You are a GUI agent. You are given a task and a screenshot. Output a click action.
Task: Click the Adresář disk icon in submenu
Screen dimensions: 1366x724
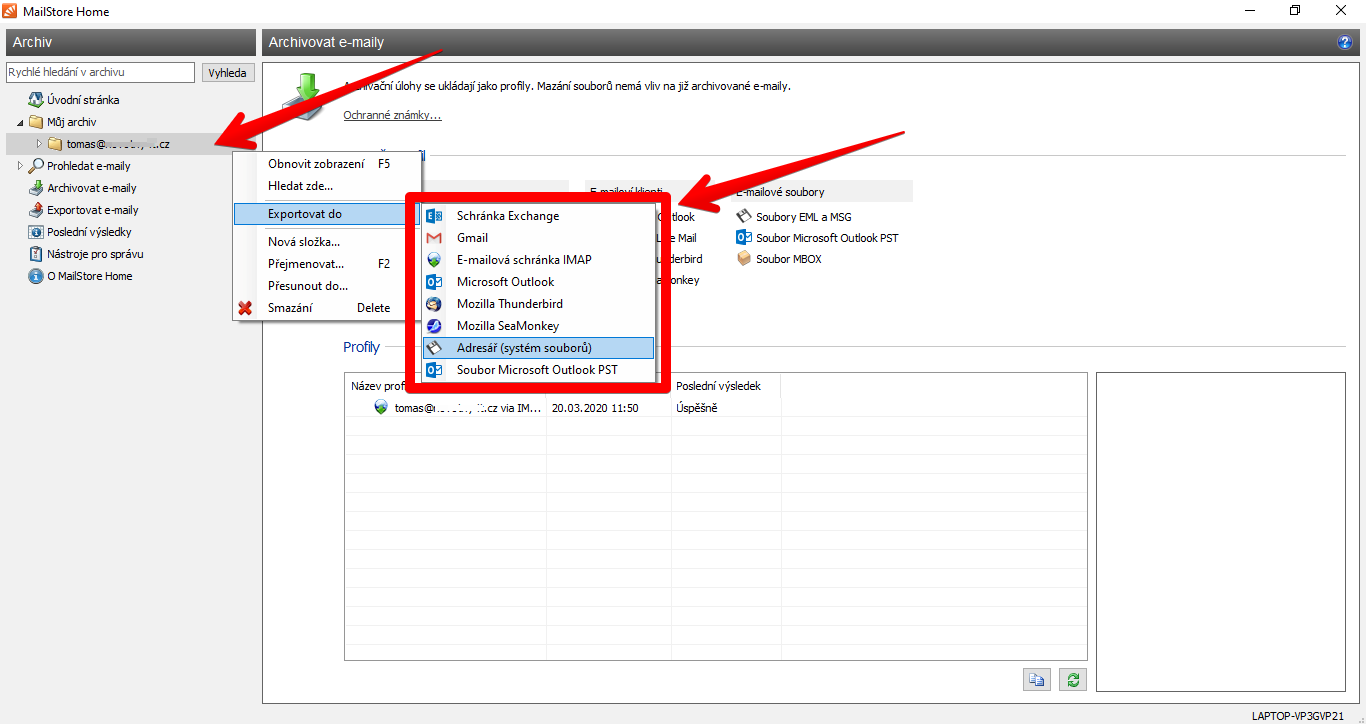(434, 348)
